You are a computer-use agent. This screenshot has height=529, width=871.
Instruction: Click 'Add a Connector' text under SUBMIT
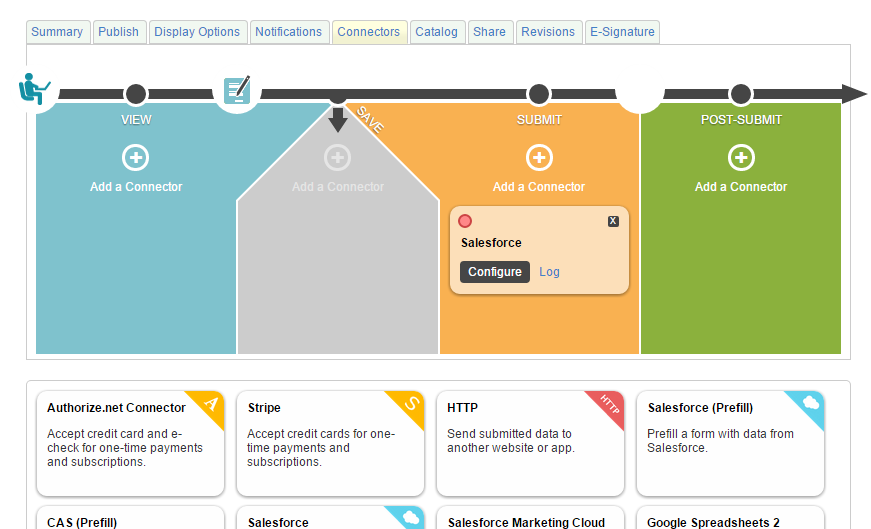pos(539,187)
